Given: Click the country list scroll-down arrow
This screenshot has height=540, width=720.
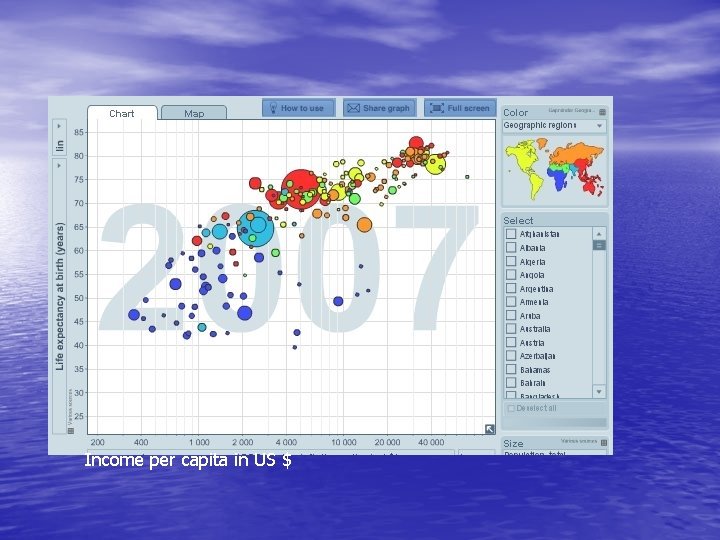Looking at the screenshot, I should (x=599, y=392).
